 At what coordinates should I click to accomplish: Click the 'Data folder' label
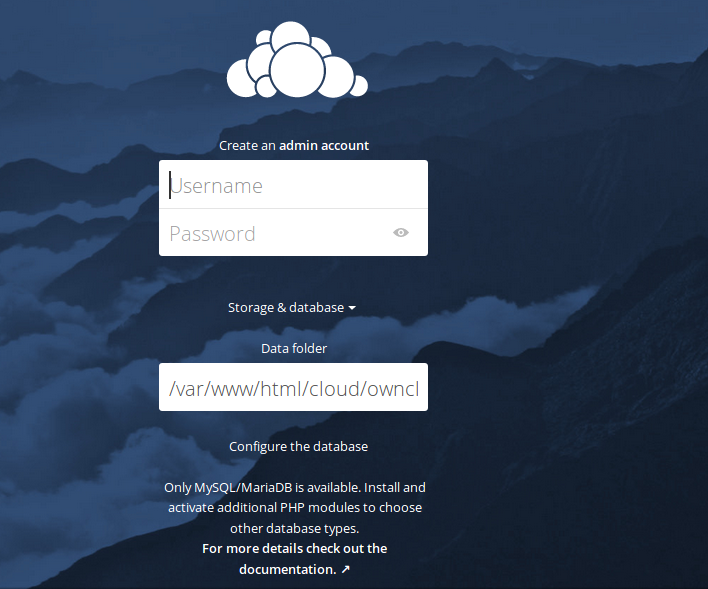point(294,348)
